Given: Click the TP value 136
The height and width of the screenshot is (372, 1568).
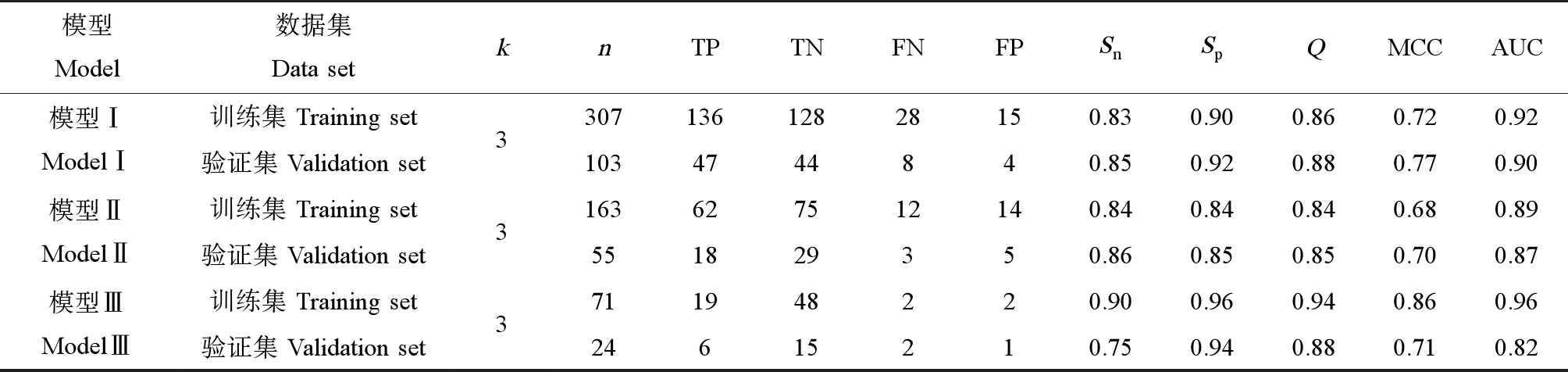Looking at the screenshot, I should pos(704,117).
